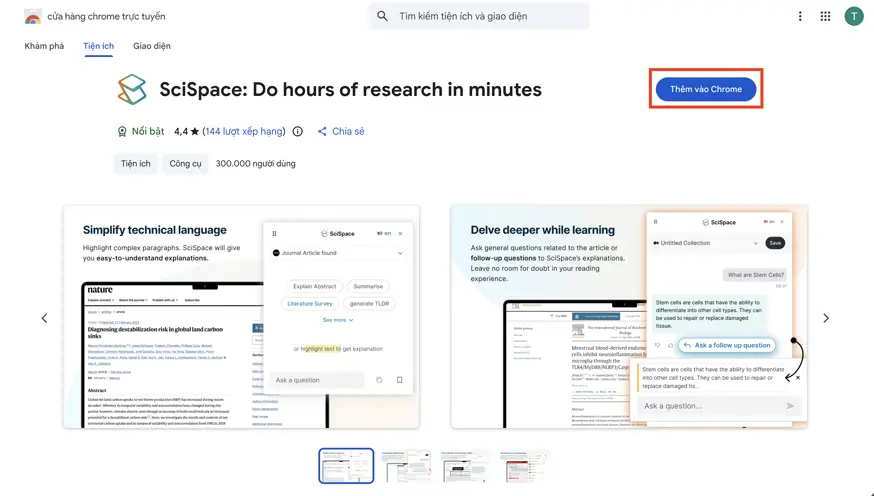The width and height of the screenshot is (874, 496).
Task: Click the SciSpace extension logo
Action: point(132,90)
